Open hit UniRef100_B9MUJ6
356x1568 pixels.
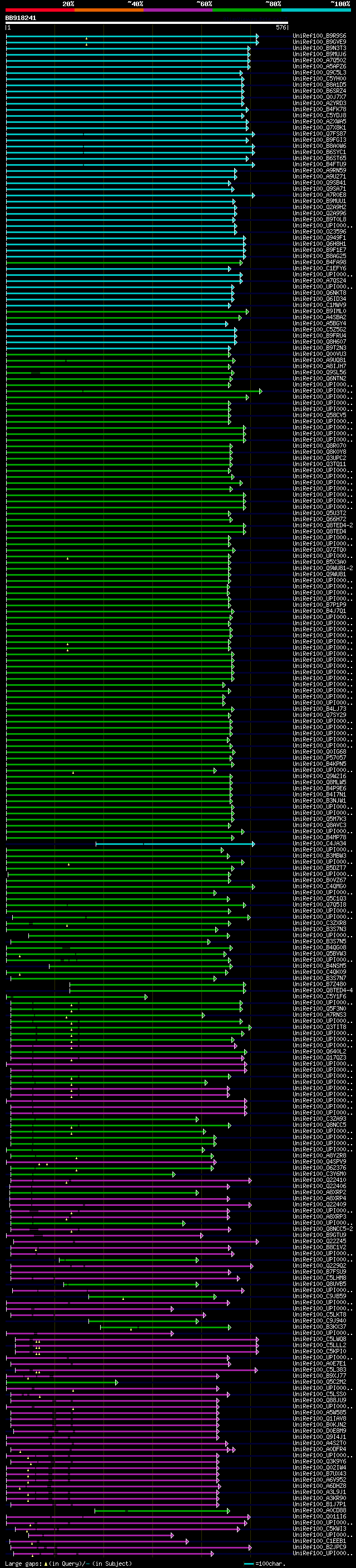pos(319,54)
